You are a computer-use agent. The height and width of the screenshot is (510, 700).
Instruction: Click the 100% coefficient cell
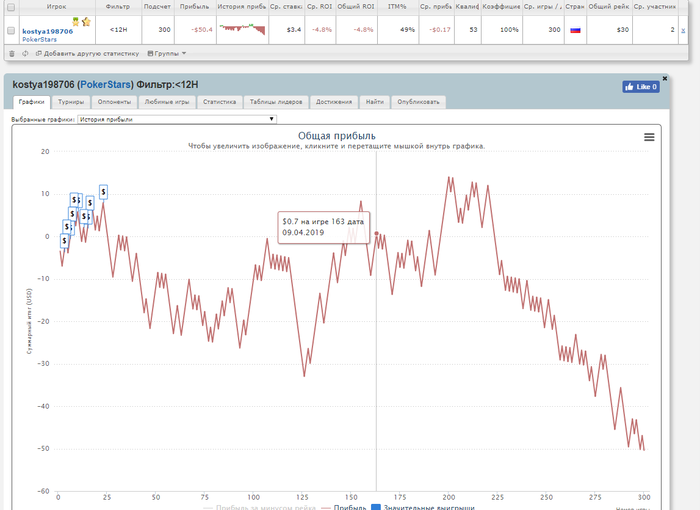tap(501, 30)
